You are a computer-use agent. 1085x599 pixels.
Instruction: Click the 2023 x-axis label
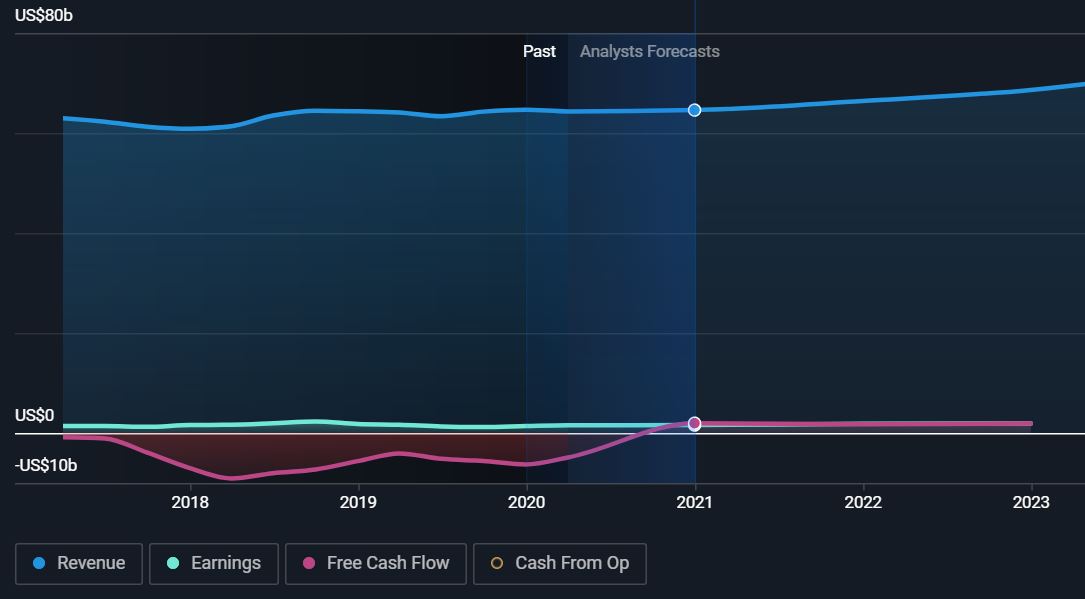point(1031,502)
